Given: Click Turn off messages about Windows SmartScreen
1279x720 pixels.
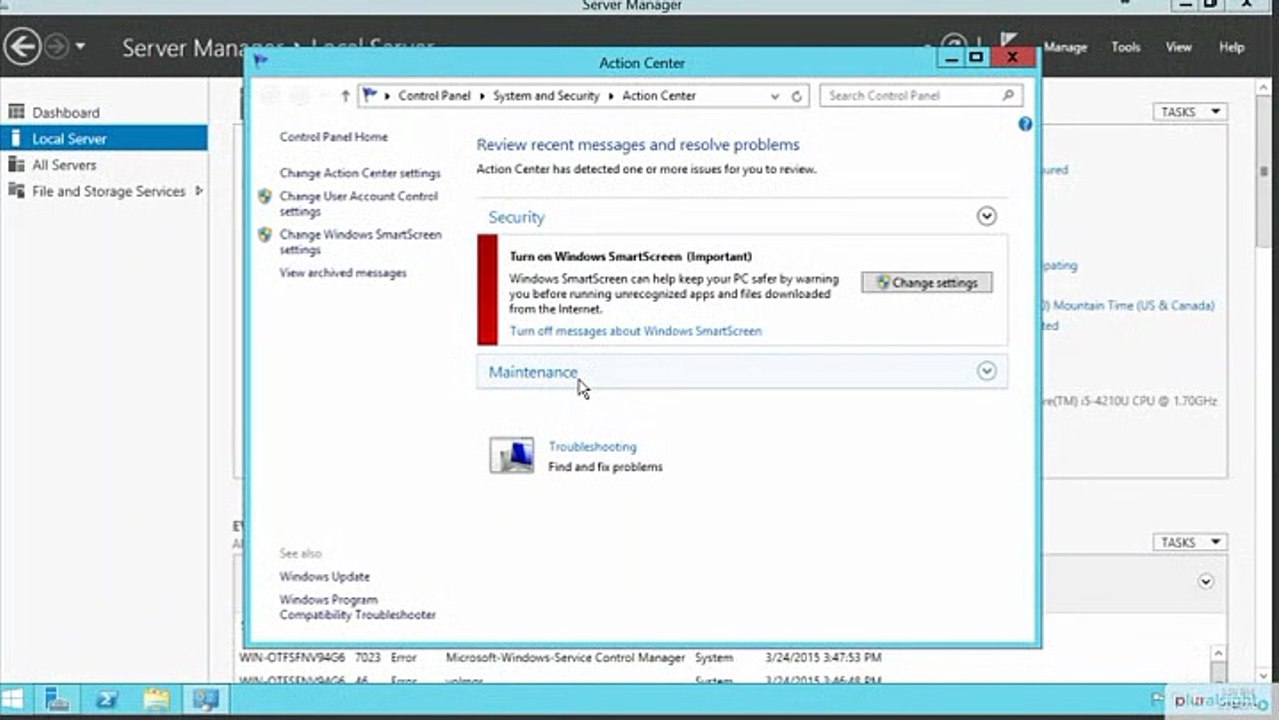Looking at the screenshot, I should coord(635,331).
